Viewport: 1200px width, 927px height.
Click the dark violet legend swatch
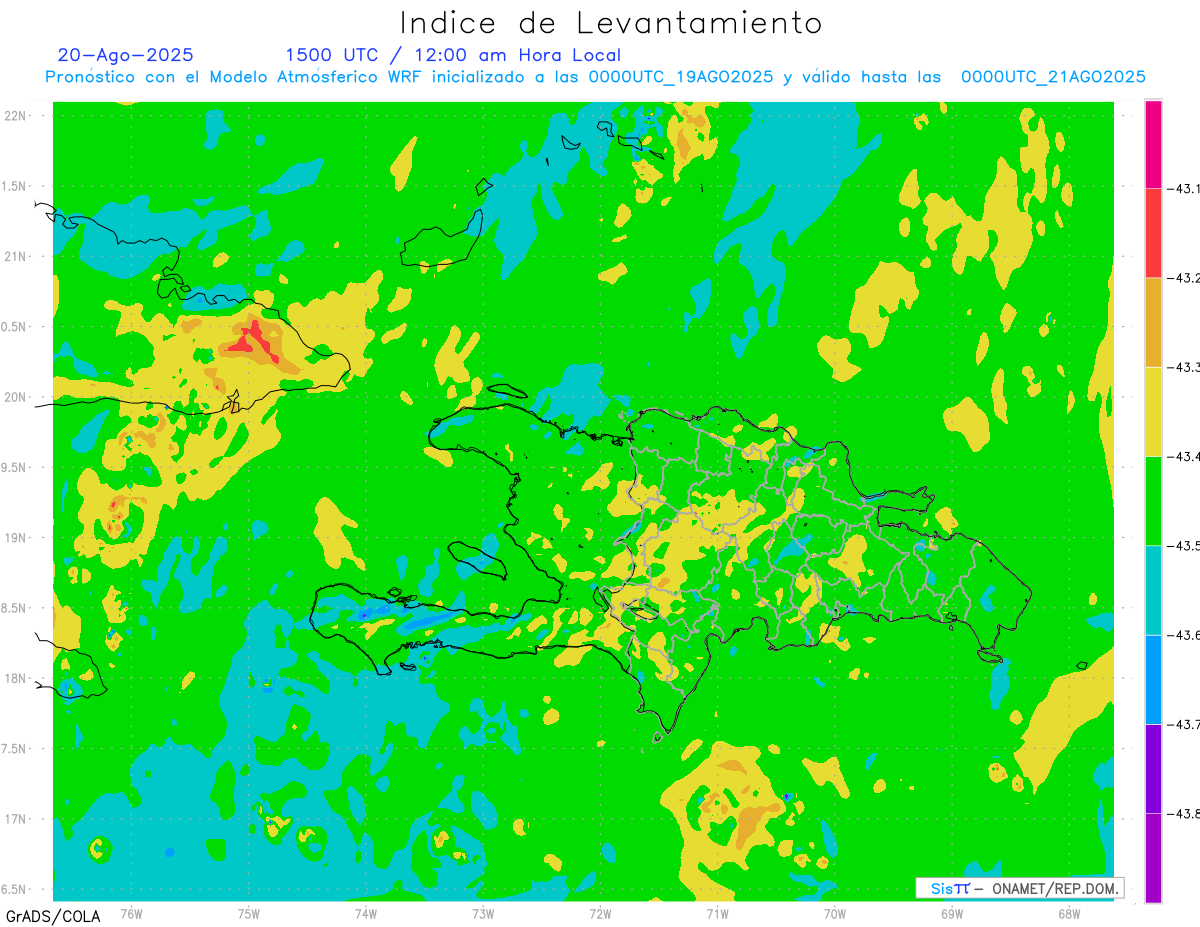pos(1153,768)
